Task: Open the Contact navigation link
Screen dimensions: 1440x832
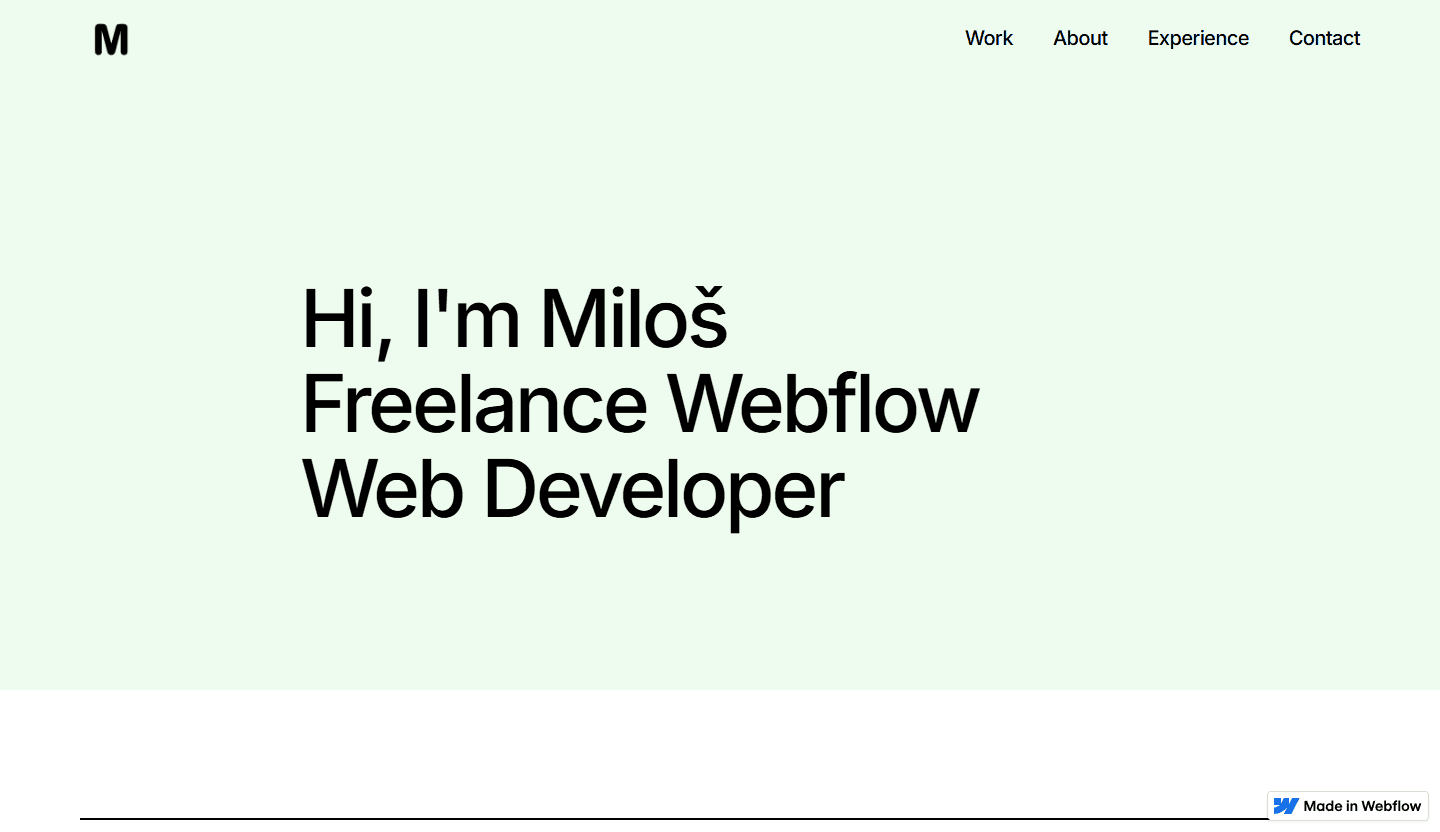Action: [1324, 38]
